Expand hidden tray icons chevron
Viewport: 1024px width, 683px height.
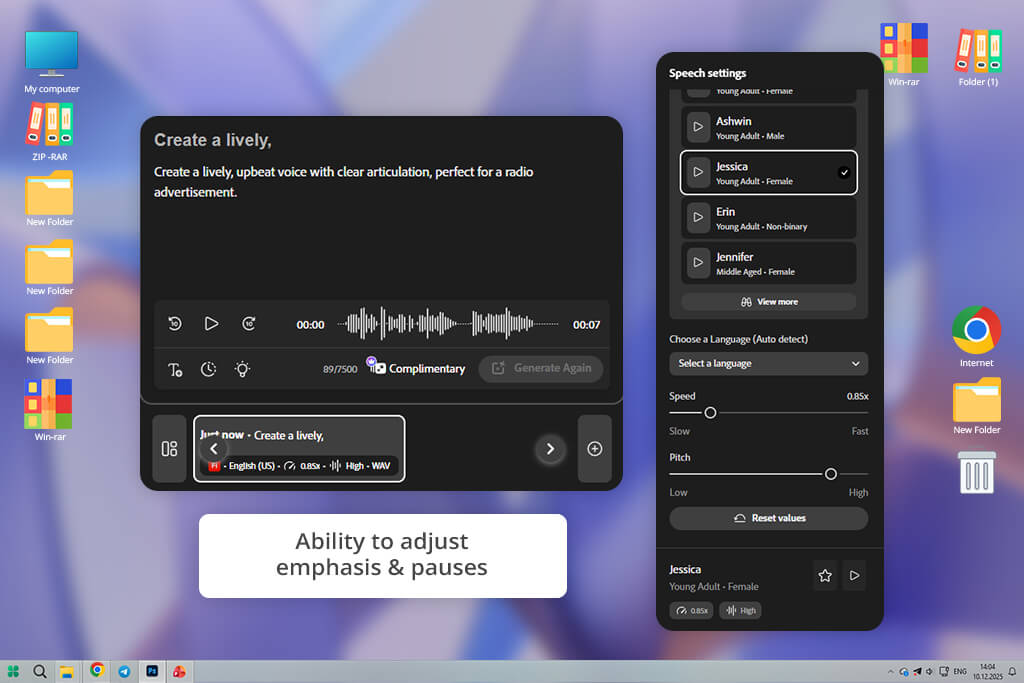pyautogui.click(x=890, y=671)
